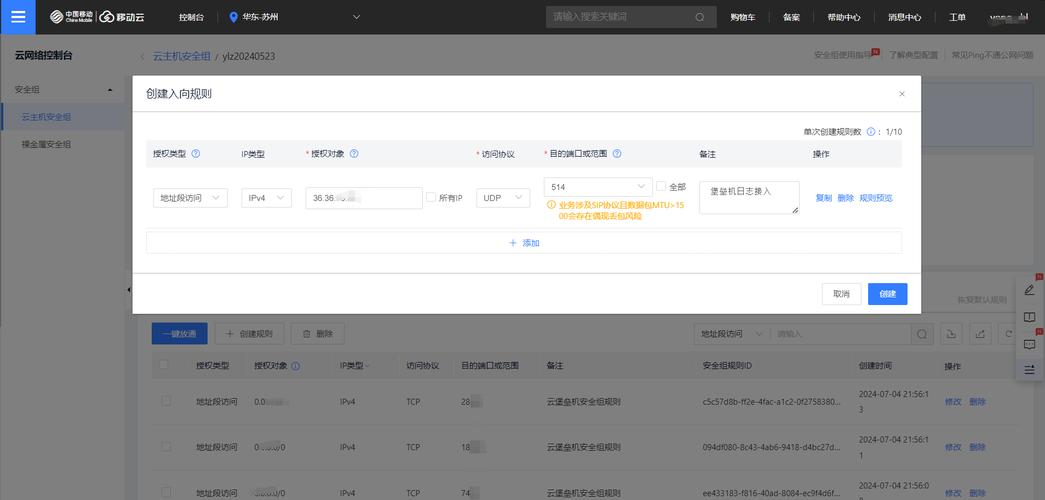Screen dimensions: 1045x500
Task: Click 删除 for rule 094df080
Action: coord(977,447)
